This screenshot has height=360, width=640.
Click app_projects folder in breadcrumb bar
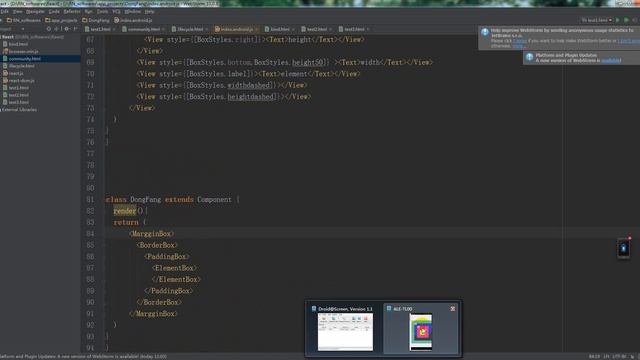pos(61,20)
